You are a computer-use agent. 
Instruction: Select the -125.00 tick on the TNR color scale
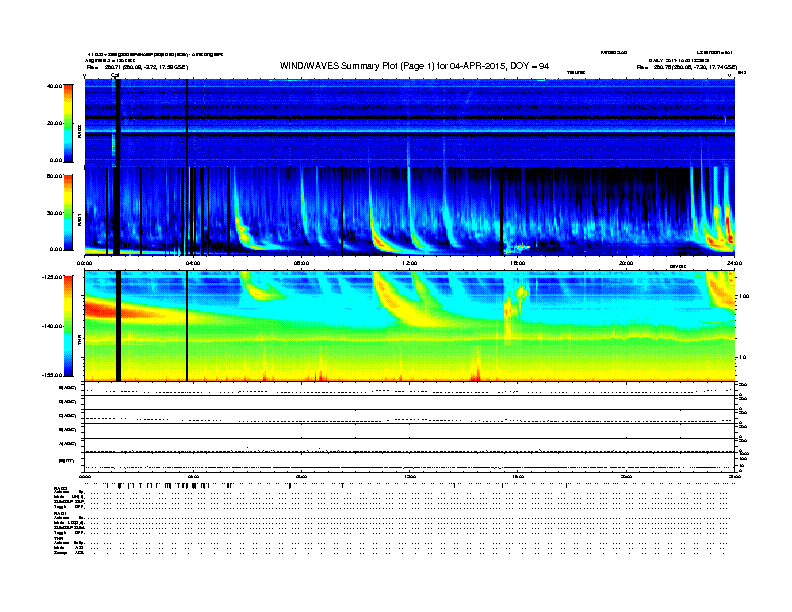[52, 277]
